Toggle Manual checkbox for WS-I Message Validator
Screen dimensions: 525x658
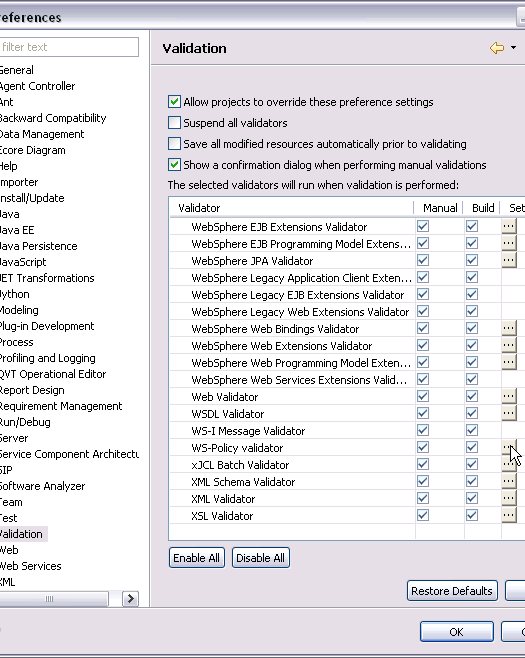(x=423, y=430)
